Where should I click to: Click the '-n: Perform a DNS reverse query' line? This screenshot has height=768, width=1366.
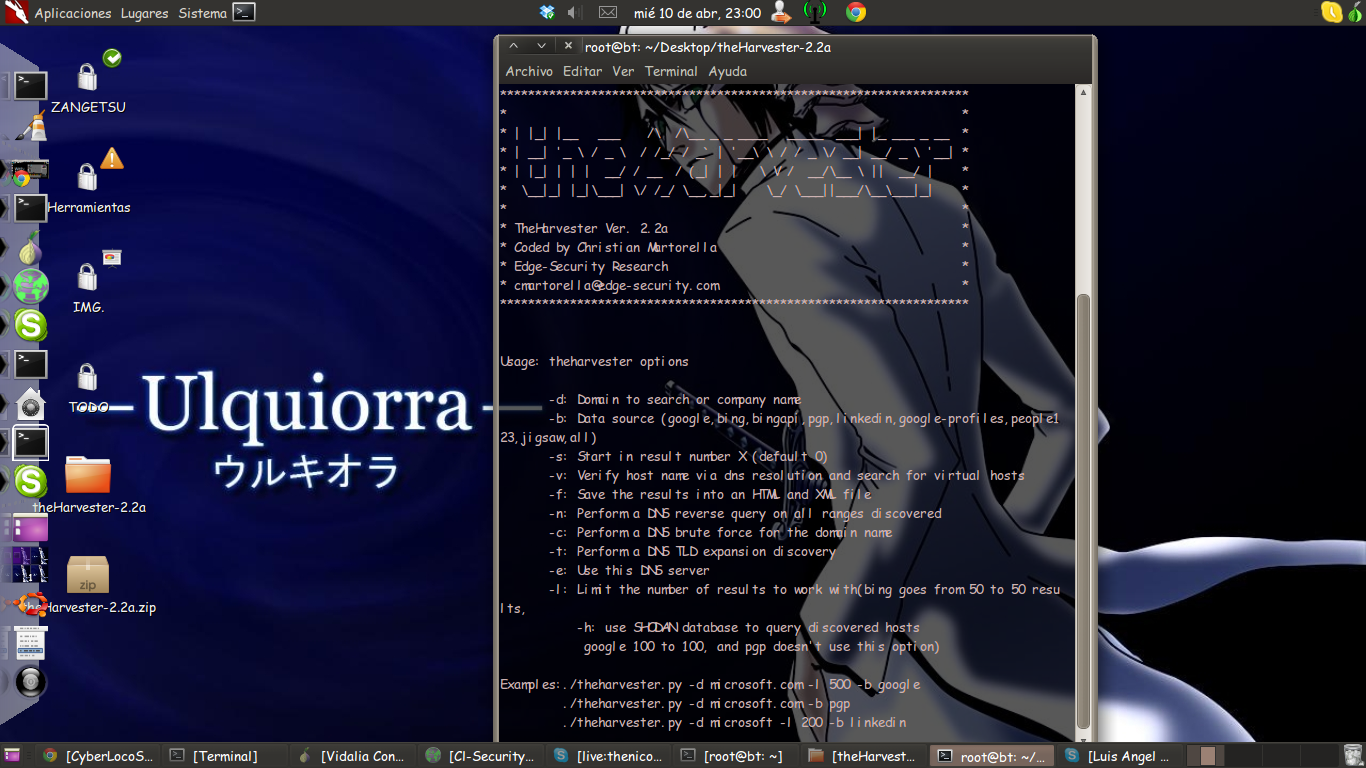tap(745, 513)
